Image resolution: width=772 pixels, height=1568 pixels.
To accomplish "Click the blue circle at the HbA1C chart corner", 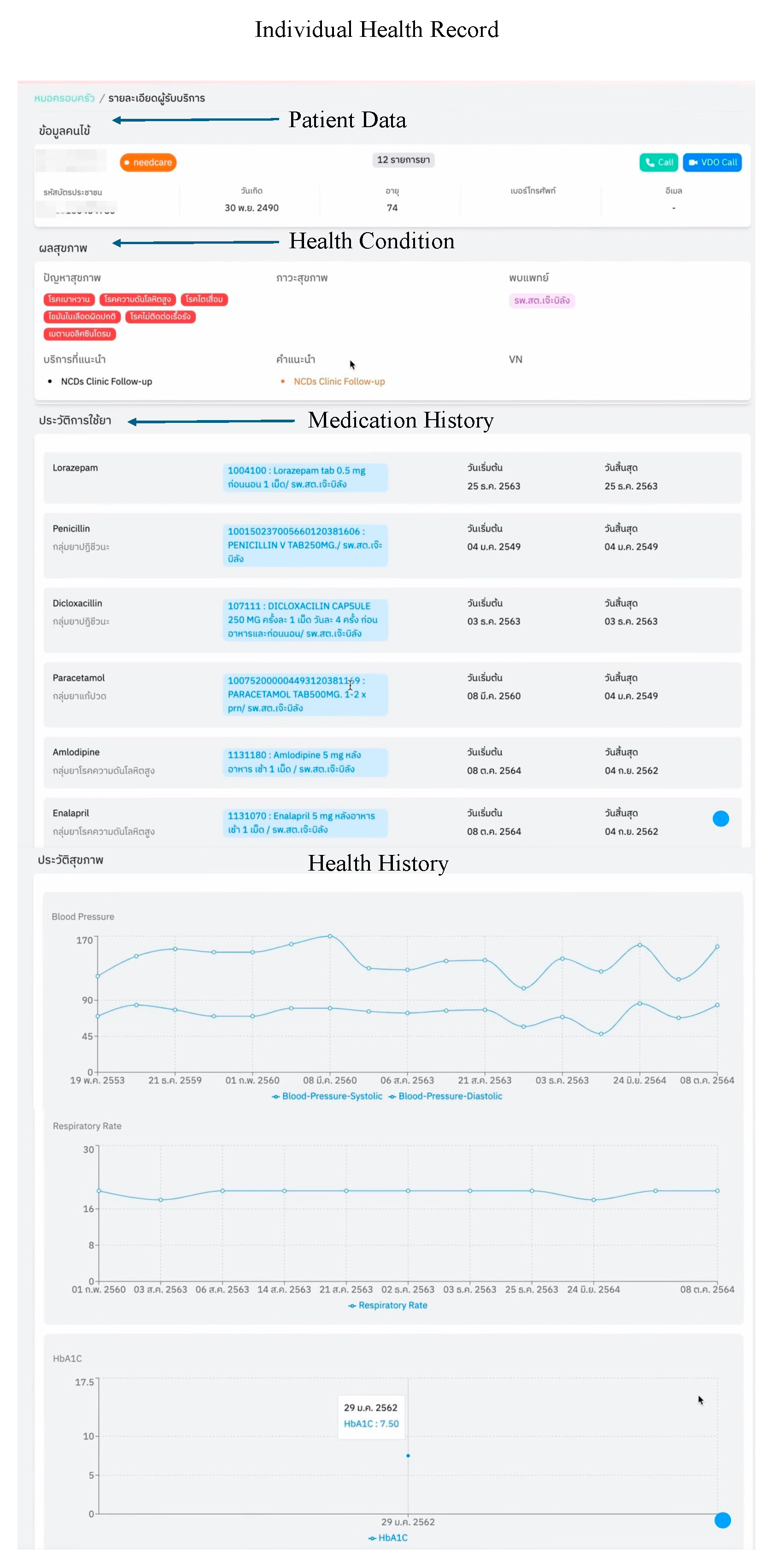I will click(x=722, y=1521).
